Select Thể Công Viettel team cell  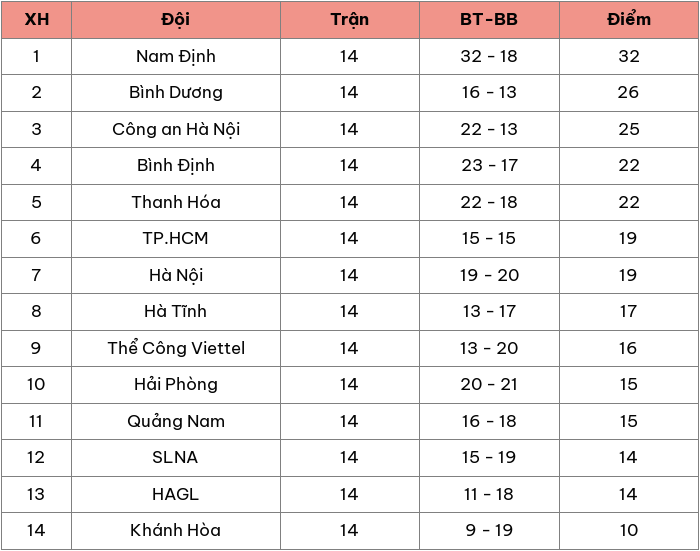[x=176, y=348]
